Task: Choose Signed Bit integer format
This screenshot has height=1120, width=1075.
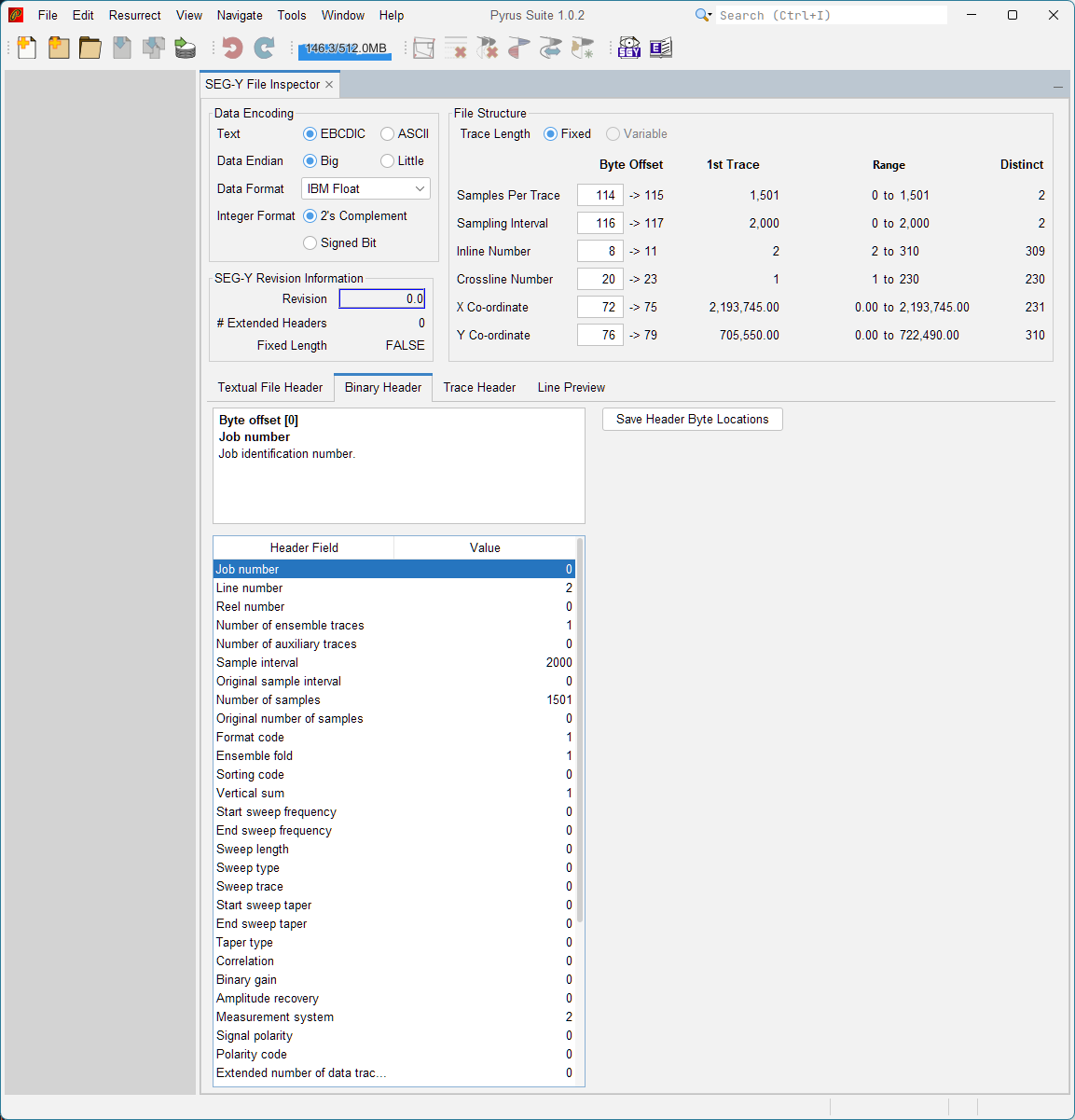Action: click(340, 242)
